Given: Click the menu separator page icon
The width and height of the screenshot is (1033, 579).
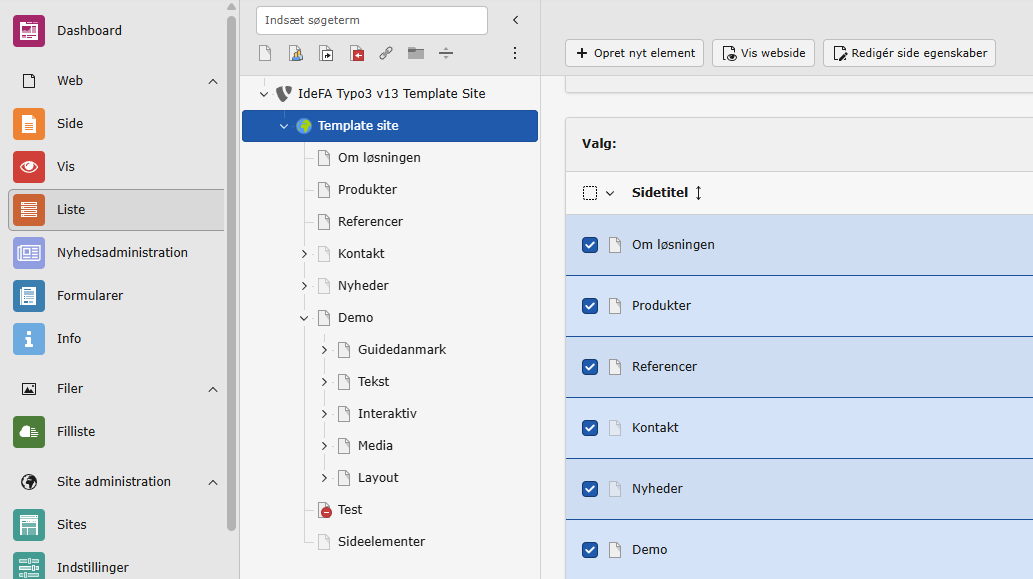Looking at the screenshot, I should [x=446, y=53].
